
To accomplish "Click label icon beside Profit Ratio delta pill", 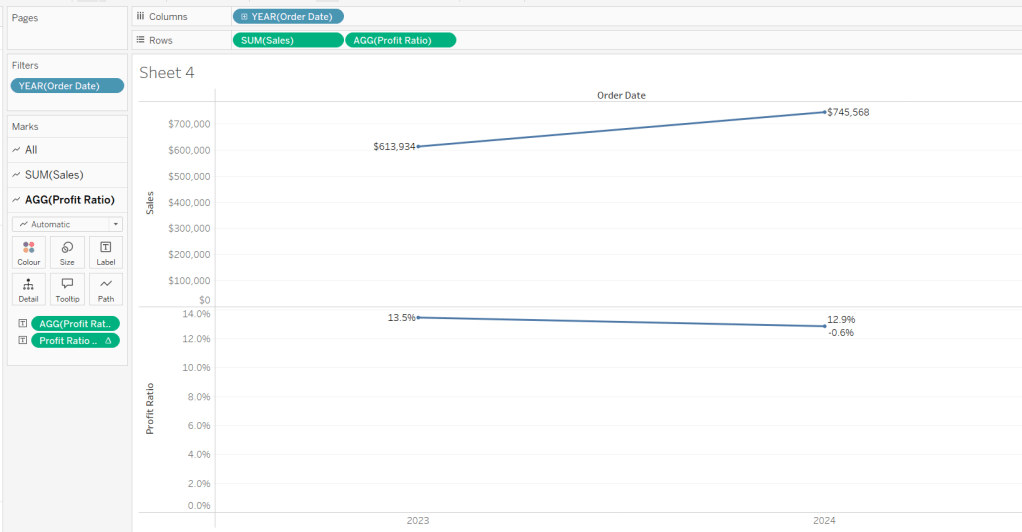I will [22, 341].
